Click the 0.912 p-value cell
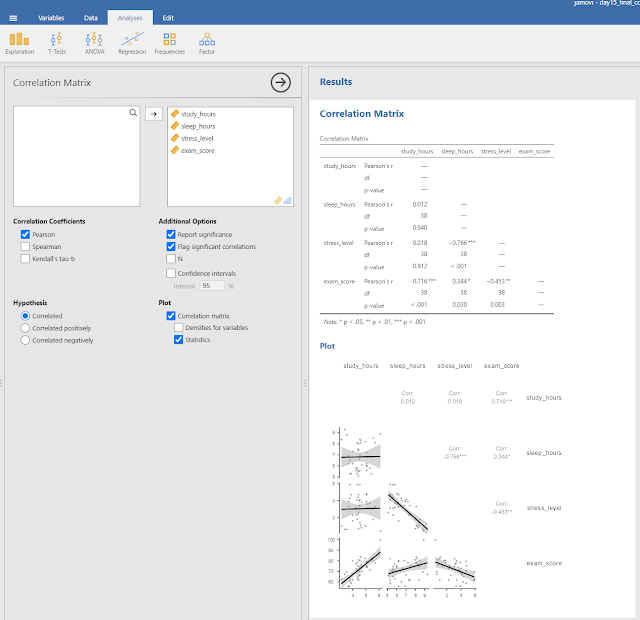This screenshot has height=620, width=640. point(420,266)
